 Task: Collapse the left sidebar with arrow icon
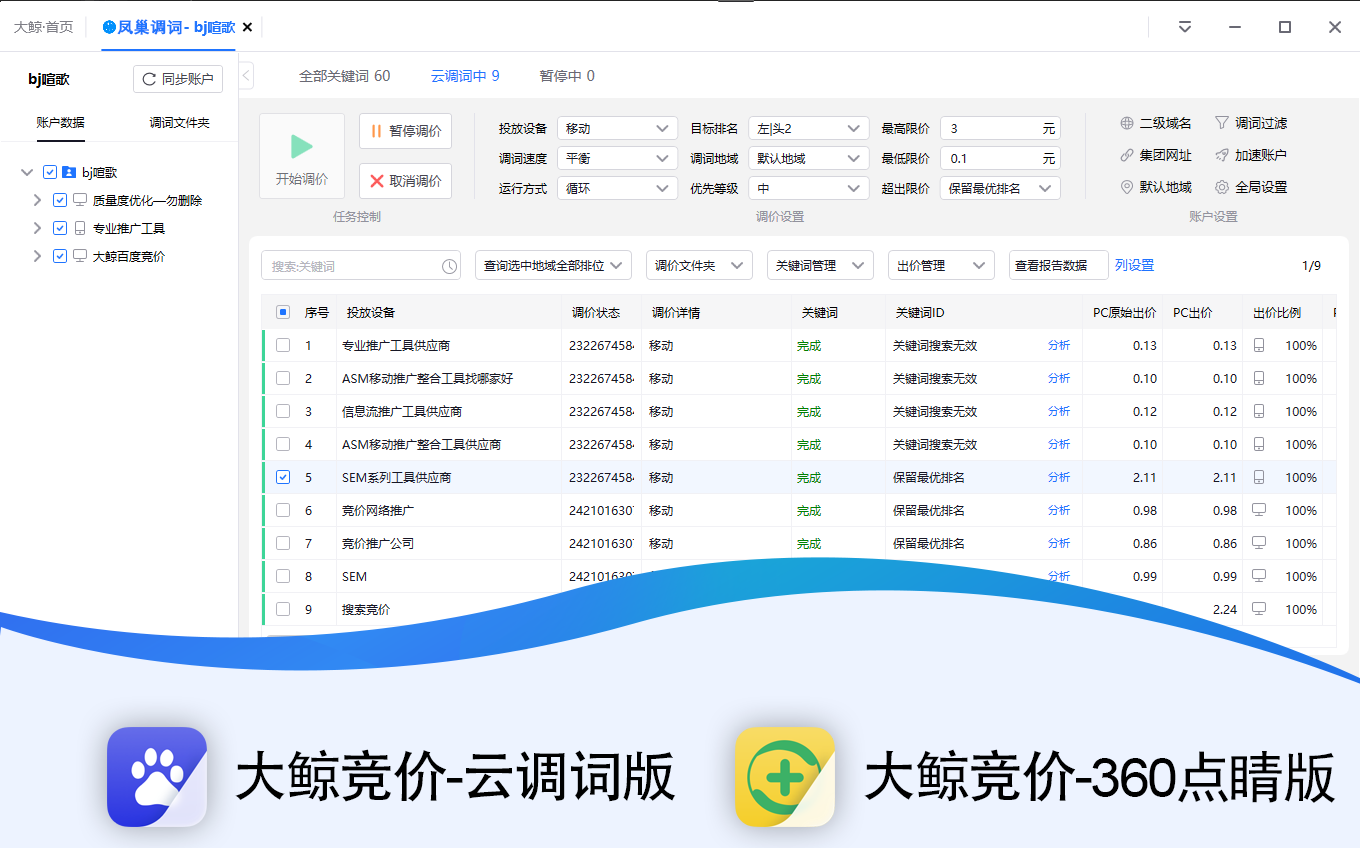[246, 76]
